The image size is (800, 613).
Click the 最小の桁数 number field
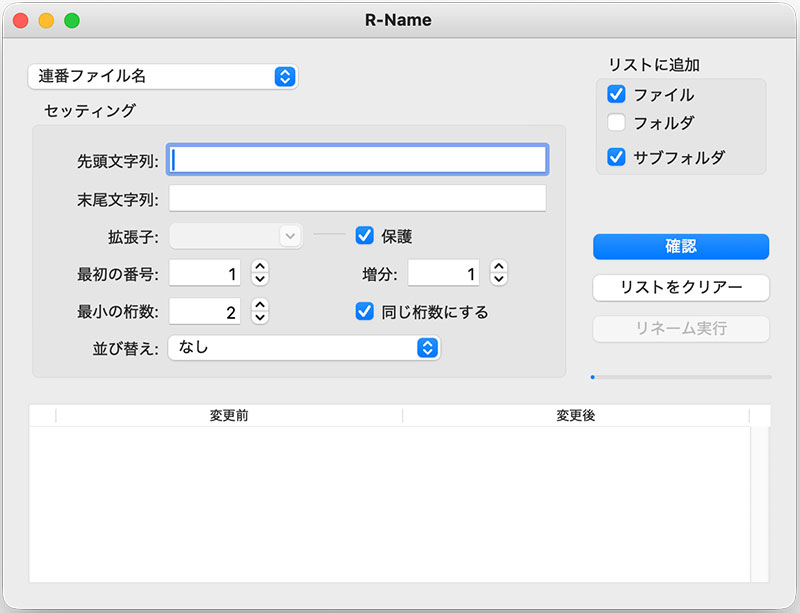point(206,312)
